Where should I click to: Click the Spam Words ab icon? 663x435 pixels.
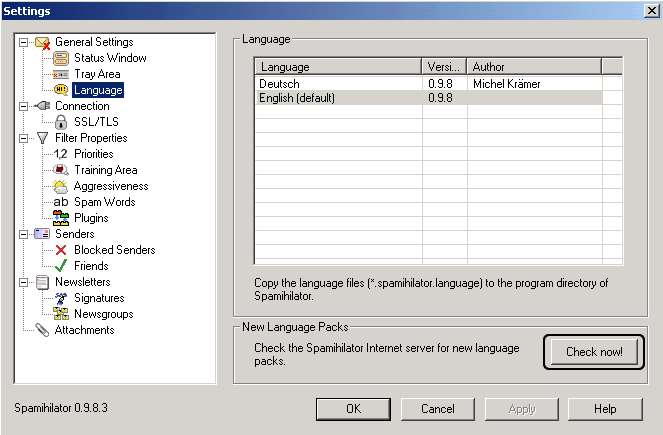pos(61,202)
